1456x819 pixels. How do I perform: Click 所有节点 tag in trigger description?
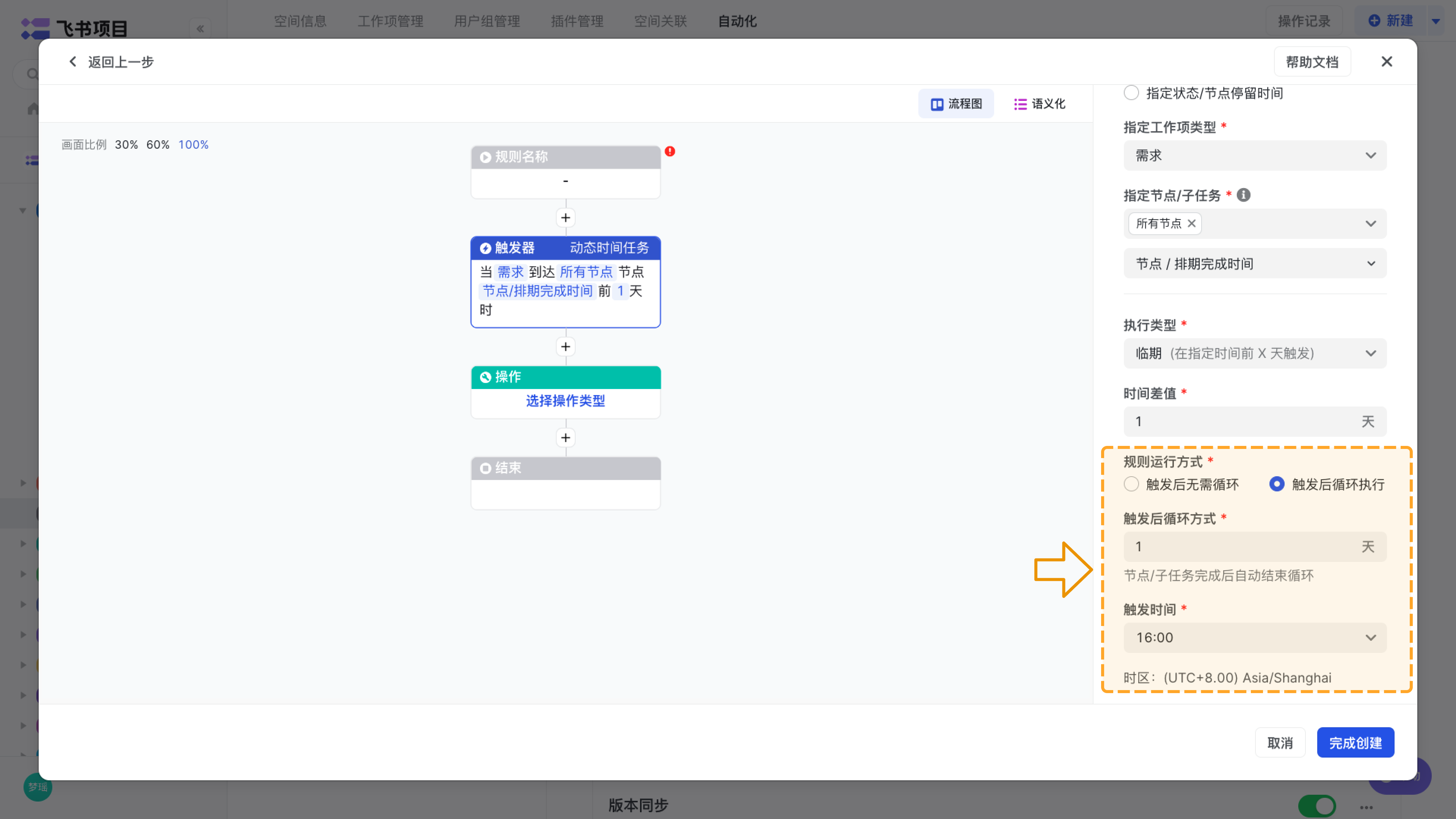(586, 272)
